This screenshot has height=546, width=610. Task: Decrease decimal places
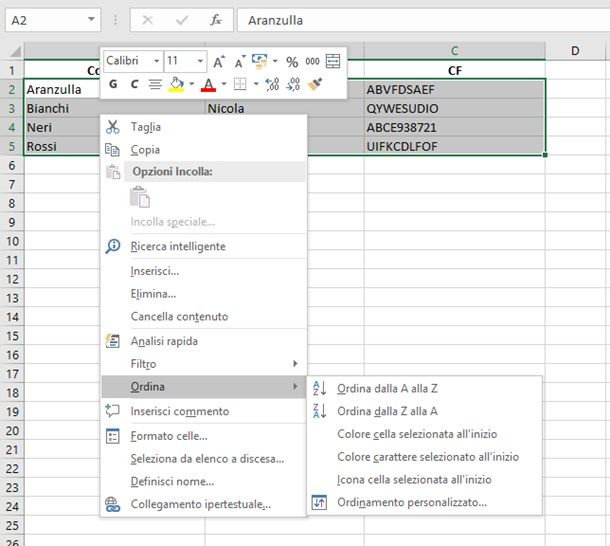(x=293, y=84)
